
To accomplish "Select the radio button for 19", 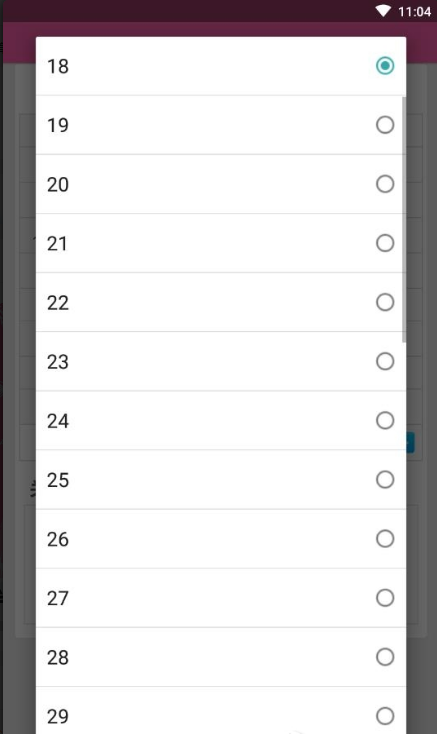I will coord(385,125).
